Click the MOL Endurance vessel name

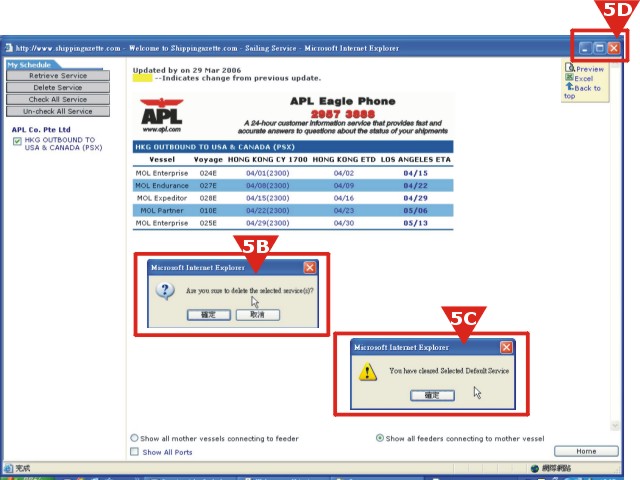coord(162,185)
